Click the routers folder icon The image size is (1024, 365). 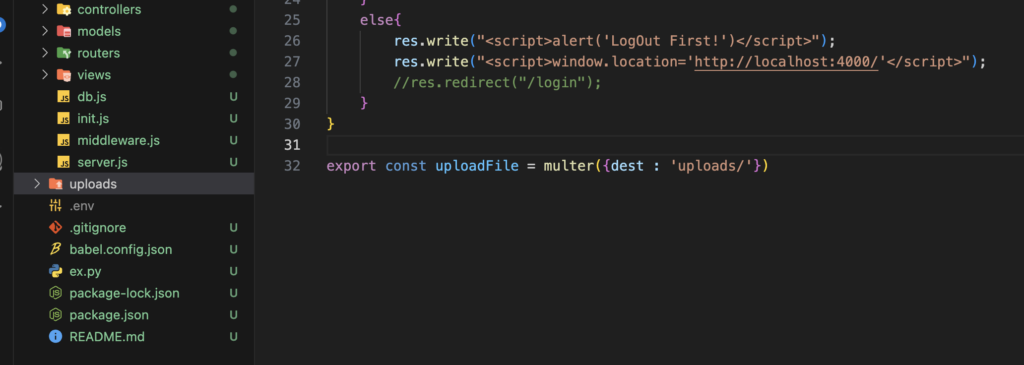(63, 53)
